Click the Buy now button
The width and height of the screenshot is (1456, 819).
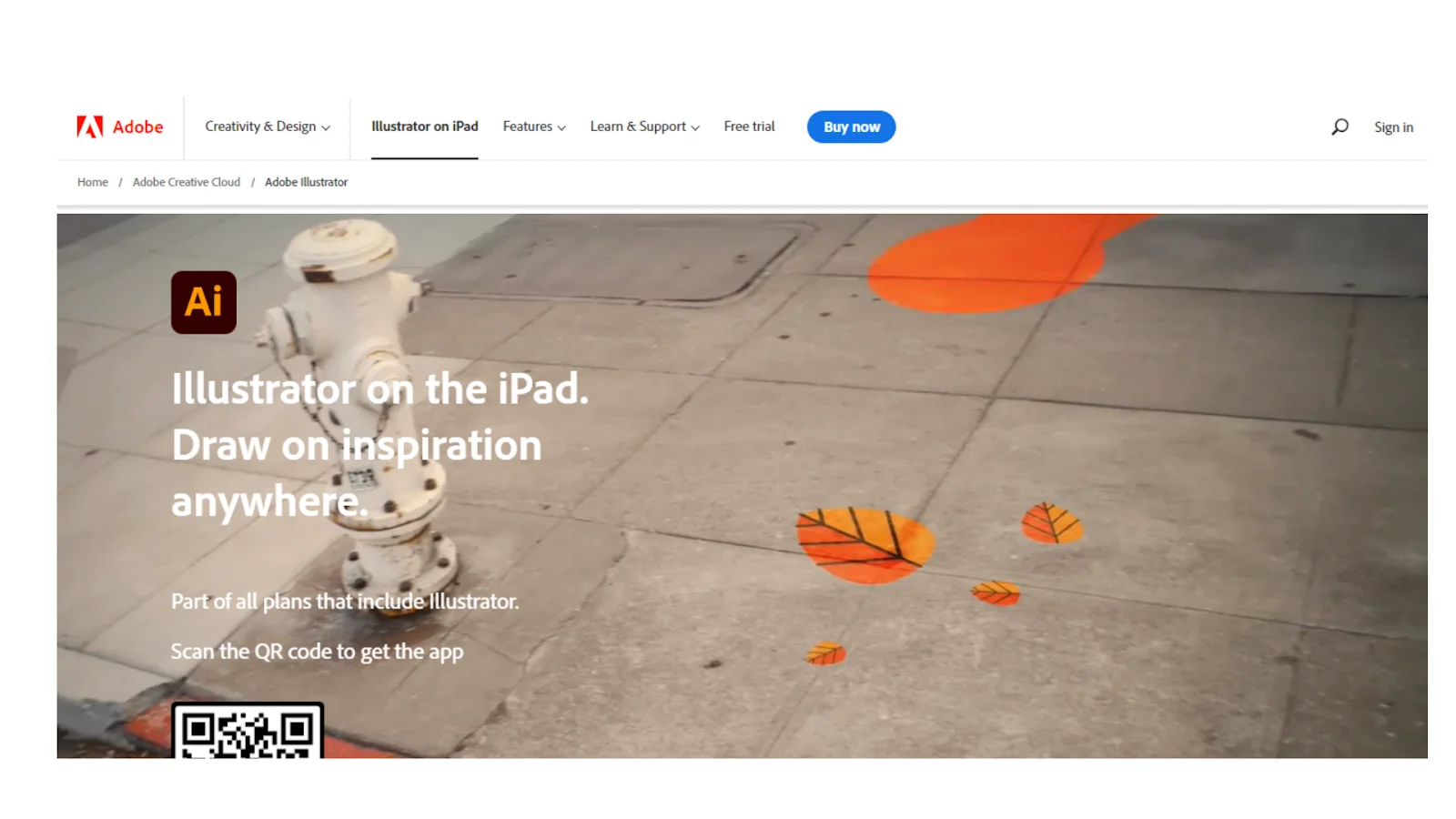coord(852,126)
